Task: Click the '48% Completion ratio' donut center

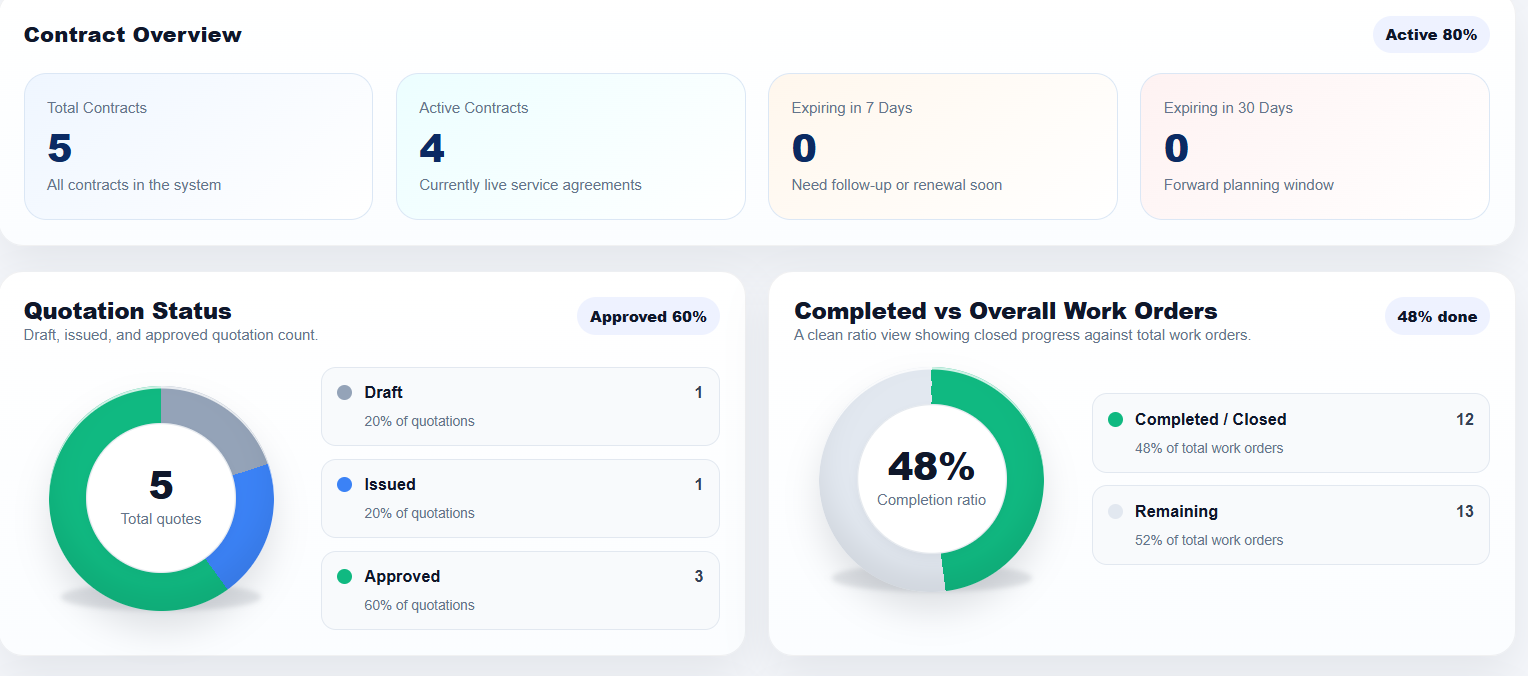Action: click(x=931, y=478)
